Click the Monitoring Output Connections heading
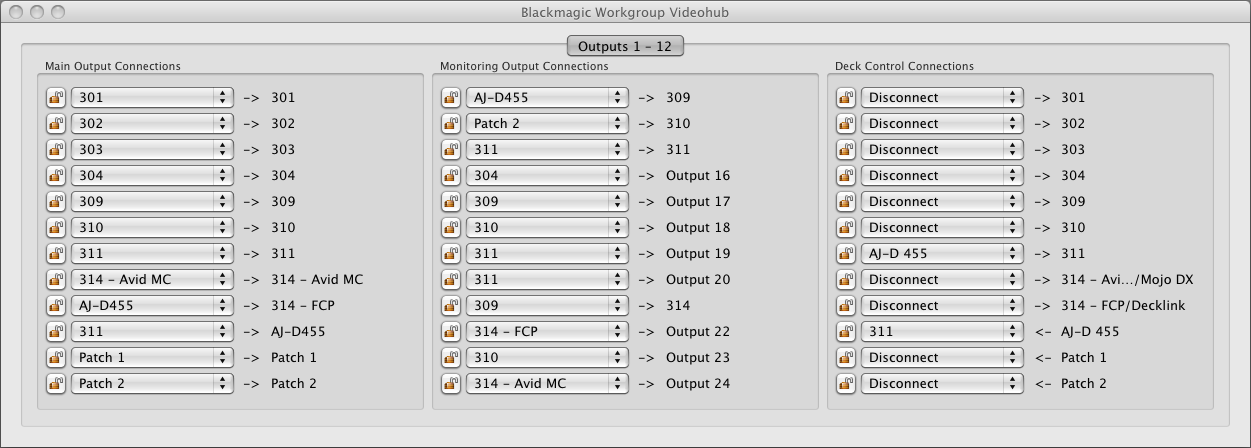 point(524,66)
